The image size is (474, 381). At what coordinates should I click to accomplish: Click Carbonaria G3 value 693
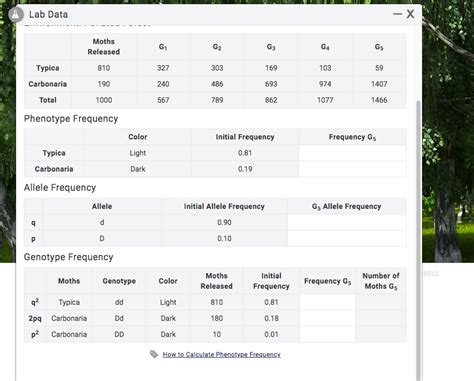coord(271,84)
